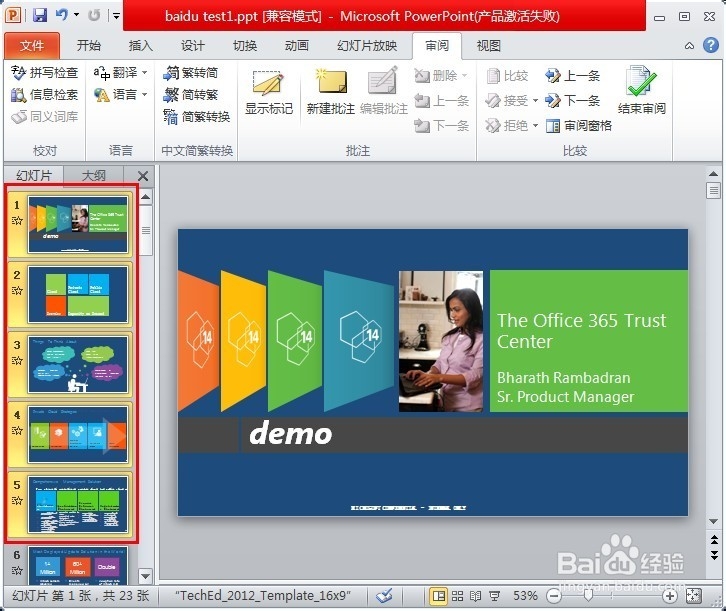
Task: Click spell check status icon in status bar
Action: [x=384, y=595]
